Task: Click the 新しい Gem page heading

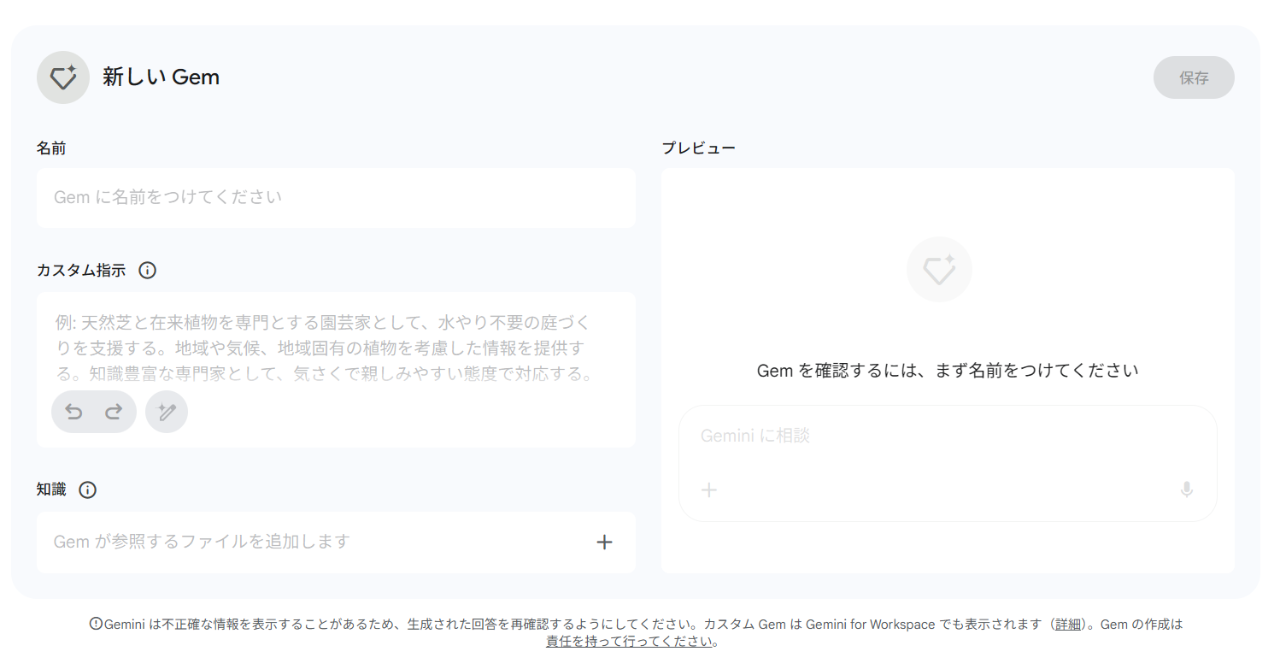Action: pos(161,78)
